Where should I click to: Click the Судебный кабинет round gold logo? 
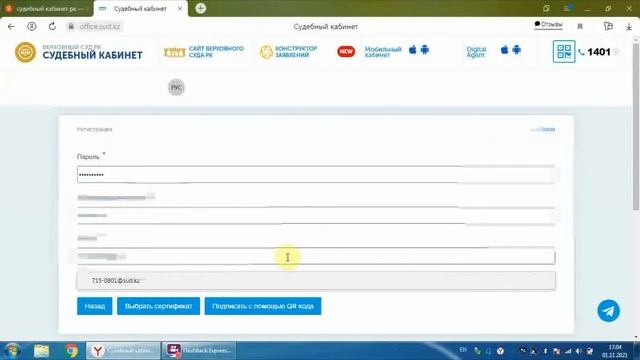tap(25, 52)
